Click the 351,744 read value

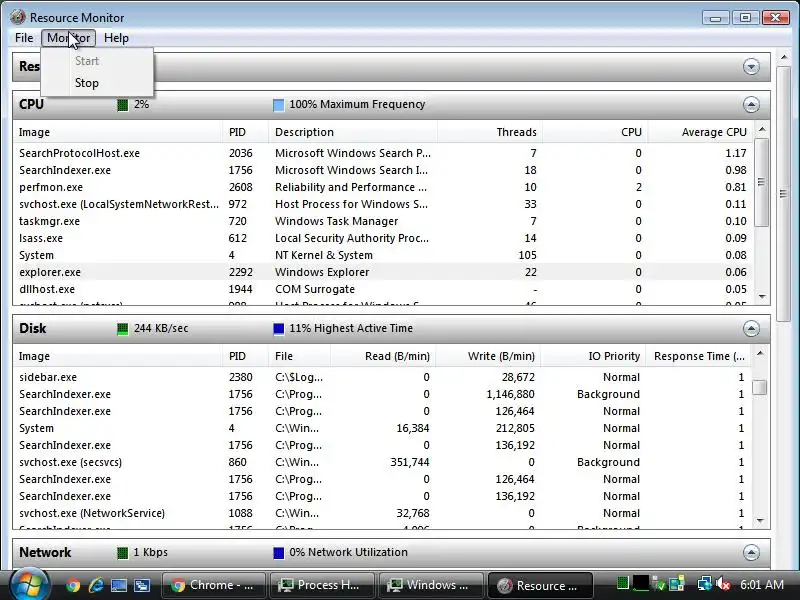[x=410, y=462]
